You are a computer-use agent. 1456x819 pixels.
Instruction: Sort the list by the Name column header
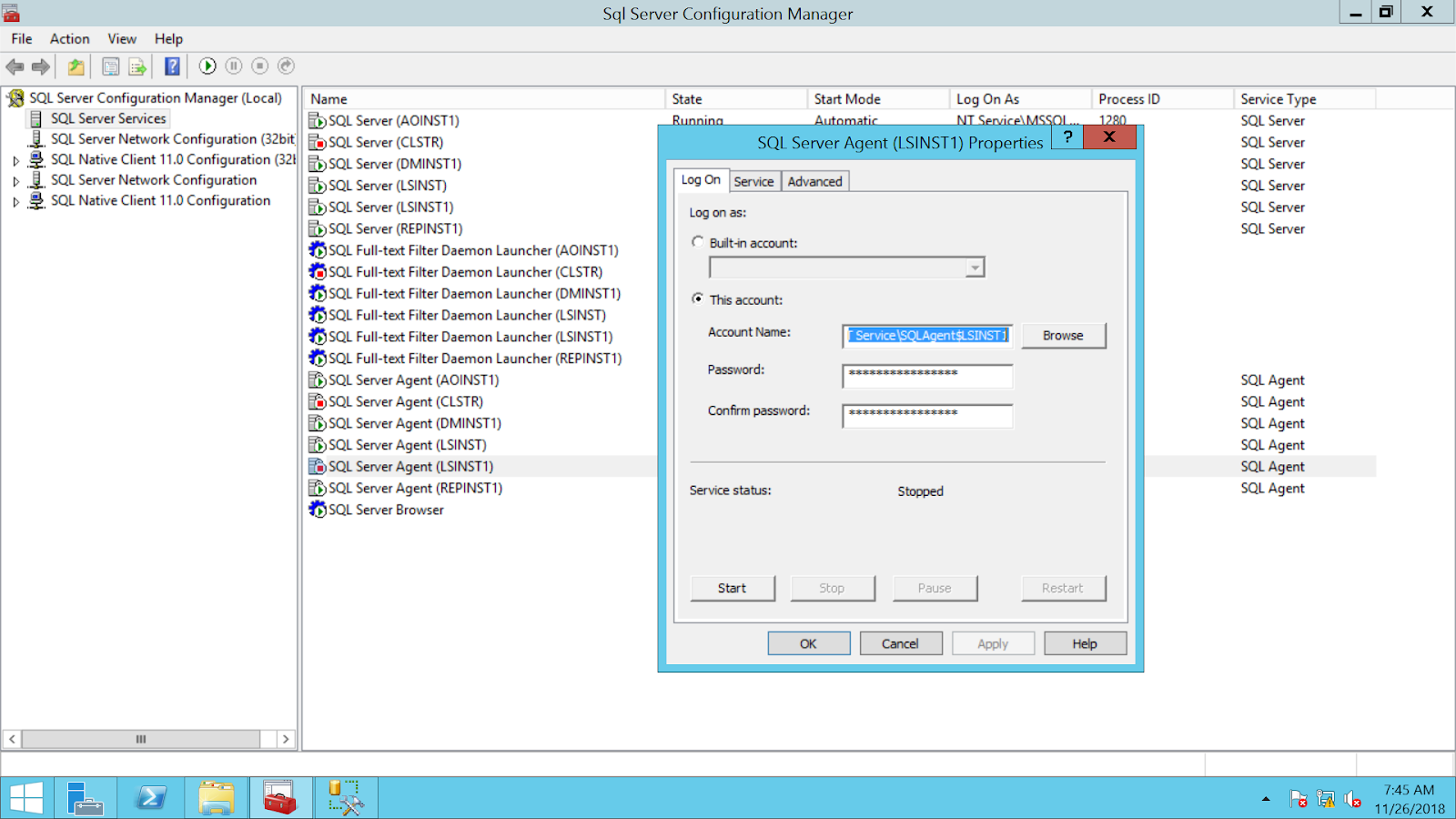484,99
